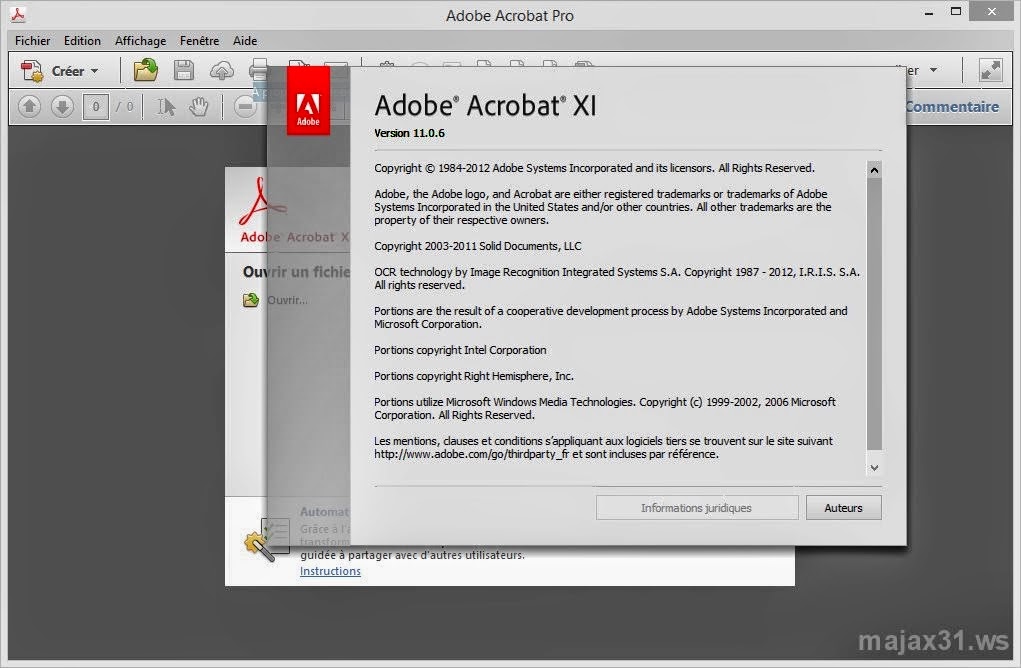Open the Fenêtre menu
This screenshot has height=668, width=1021.
pyautogui.click(x=199, y=40)
